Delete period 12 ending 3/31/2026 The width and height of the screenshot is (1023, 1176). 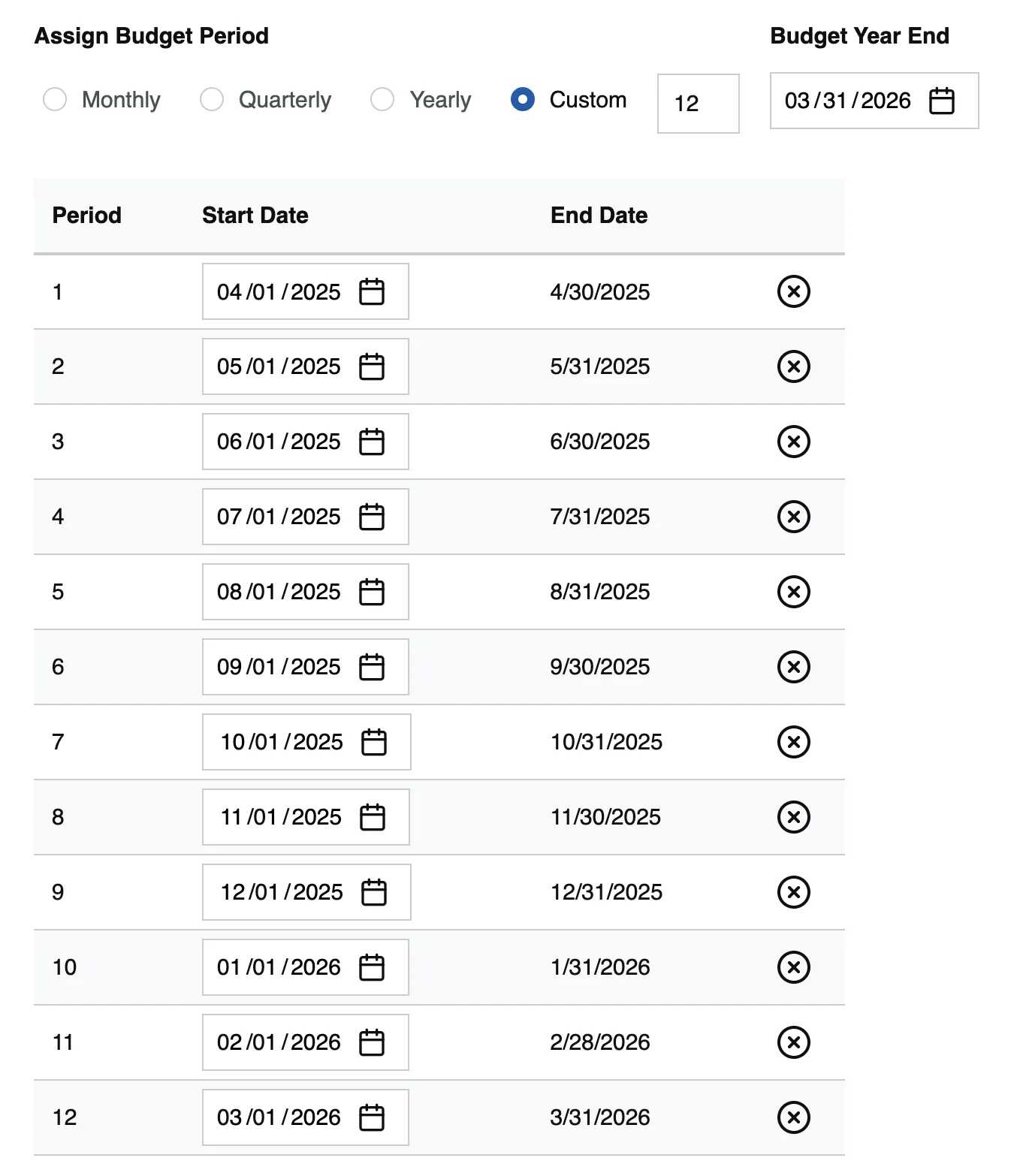[x=794, y=1117]
